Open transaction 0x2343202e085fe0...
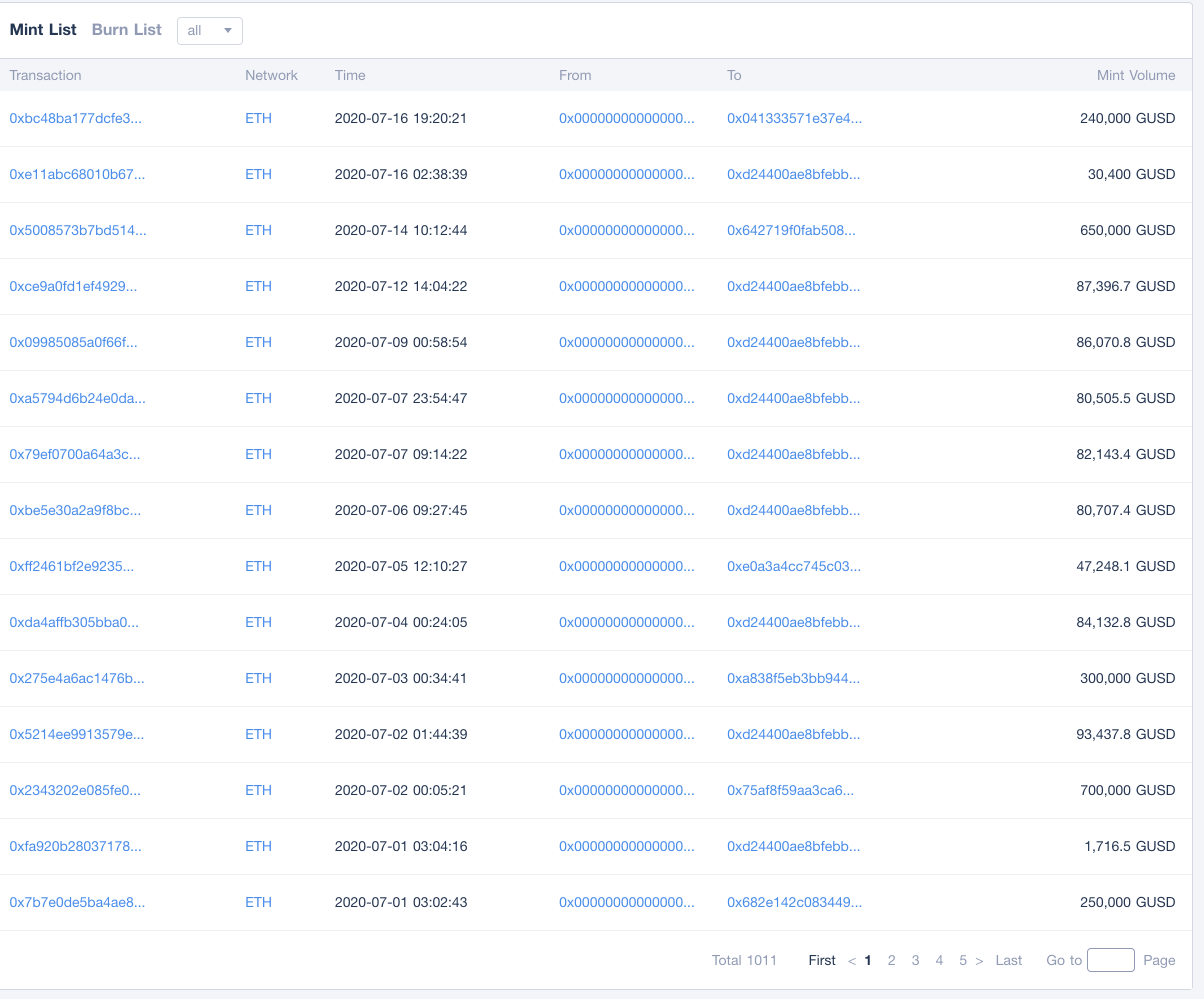The image size is (1204, 999). coord(75,790)
